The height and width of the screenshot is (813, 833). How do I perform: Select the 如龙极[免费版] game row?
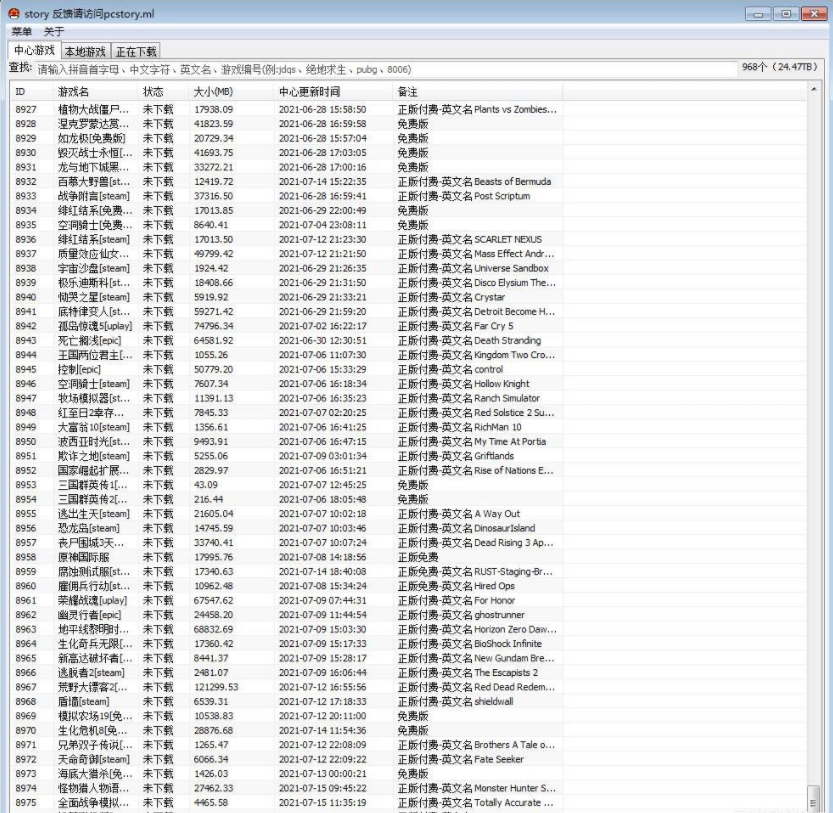pos(92,138)
